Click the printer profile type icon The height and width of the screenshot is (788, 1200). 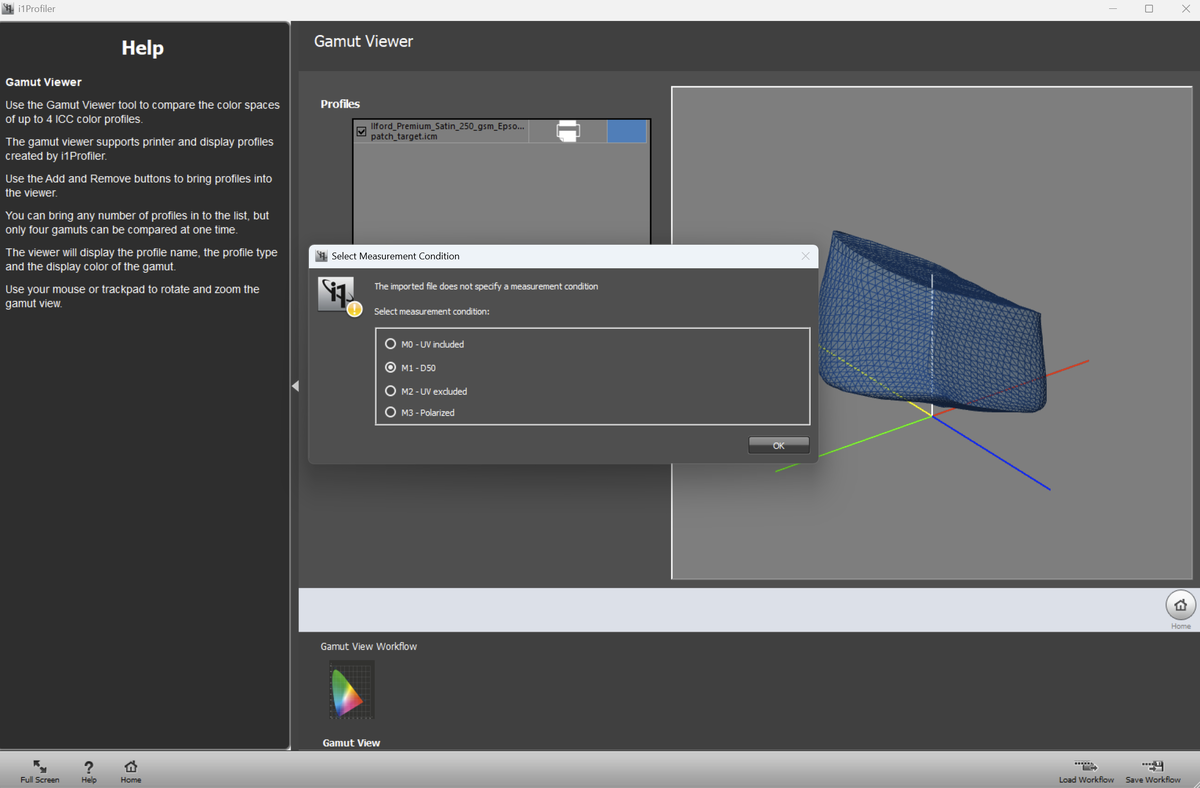point(568,131)
